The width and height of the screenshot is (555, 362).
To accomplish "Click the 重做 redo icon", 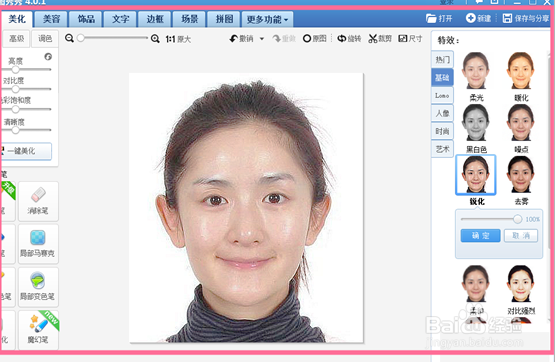I will pyautogui.click(x=276, y=39).
